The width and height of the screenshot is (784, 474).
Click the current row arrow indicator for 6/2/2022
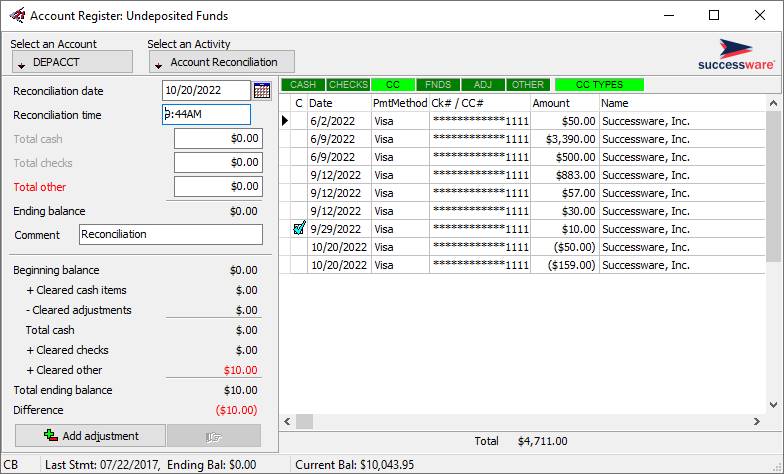coord(285,121)
